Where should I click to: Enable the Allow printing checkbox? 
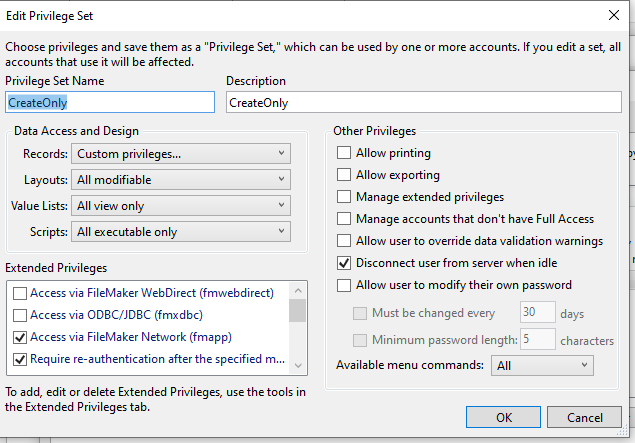click(x=345, y=153)
